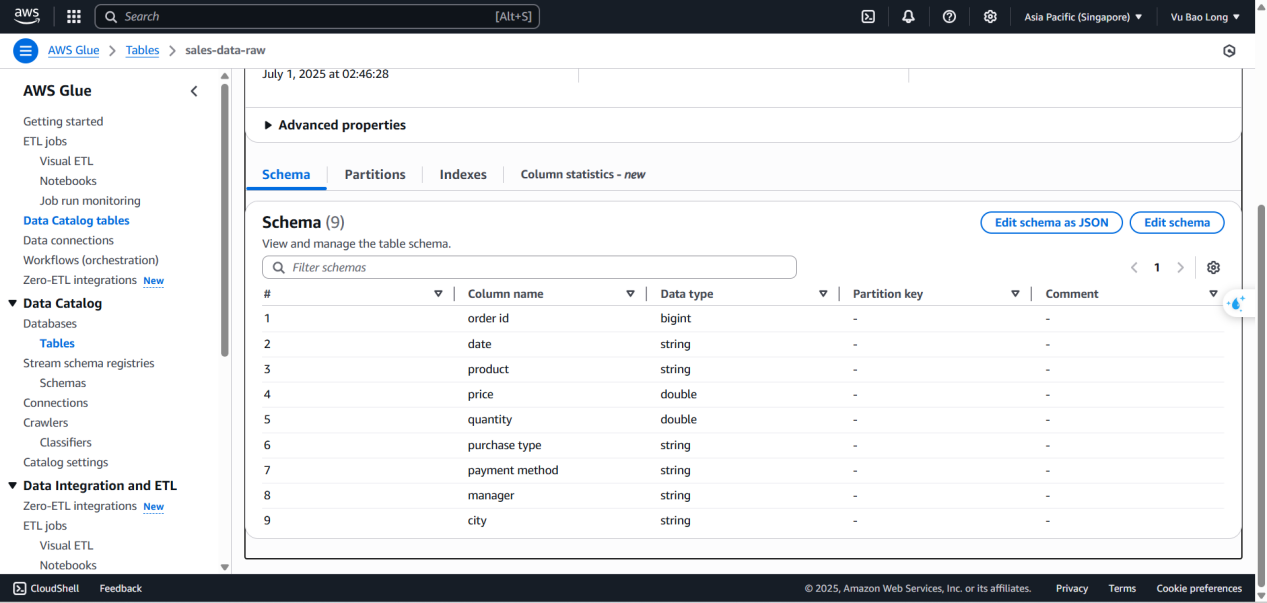This screenshot has height=603, width=1267.
Task: Open the Terms footer link
Action: point(1122,589)
